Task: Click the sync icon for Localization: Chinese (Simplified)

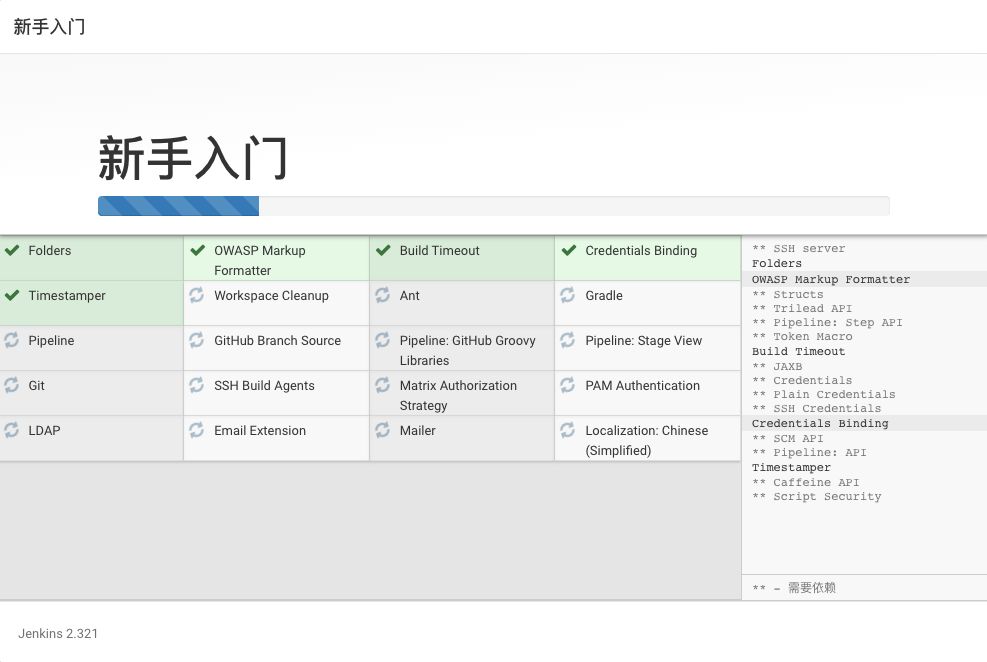Action: [568, 430]
